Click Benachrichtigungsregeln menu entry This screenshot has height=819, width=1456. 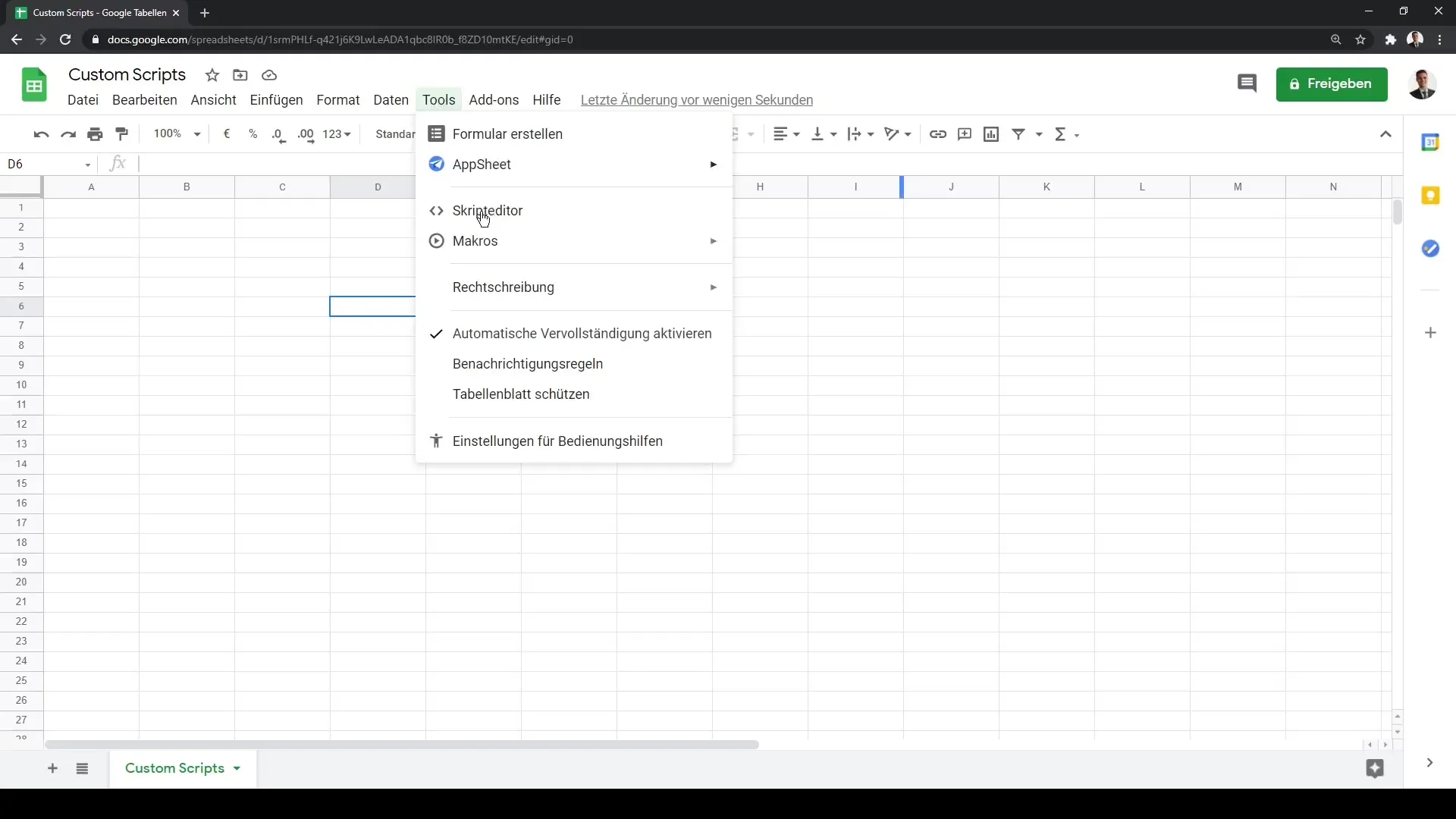point(528,364)
